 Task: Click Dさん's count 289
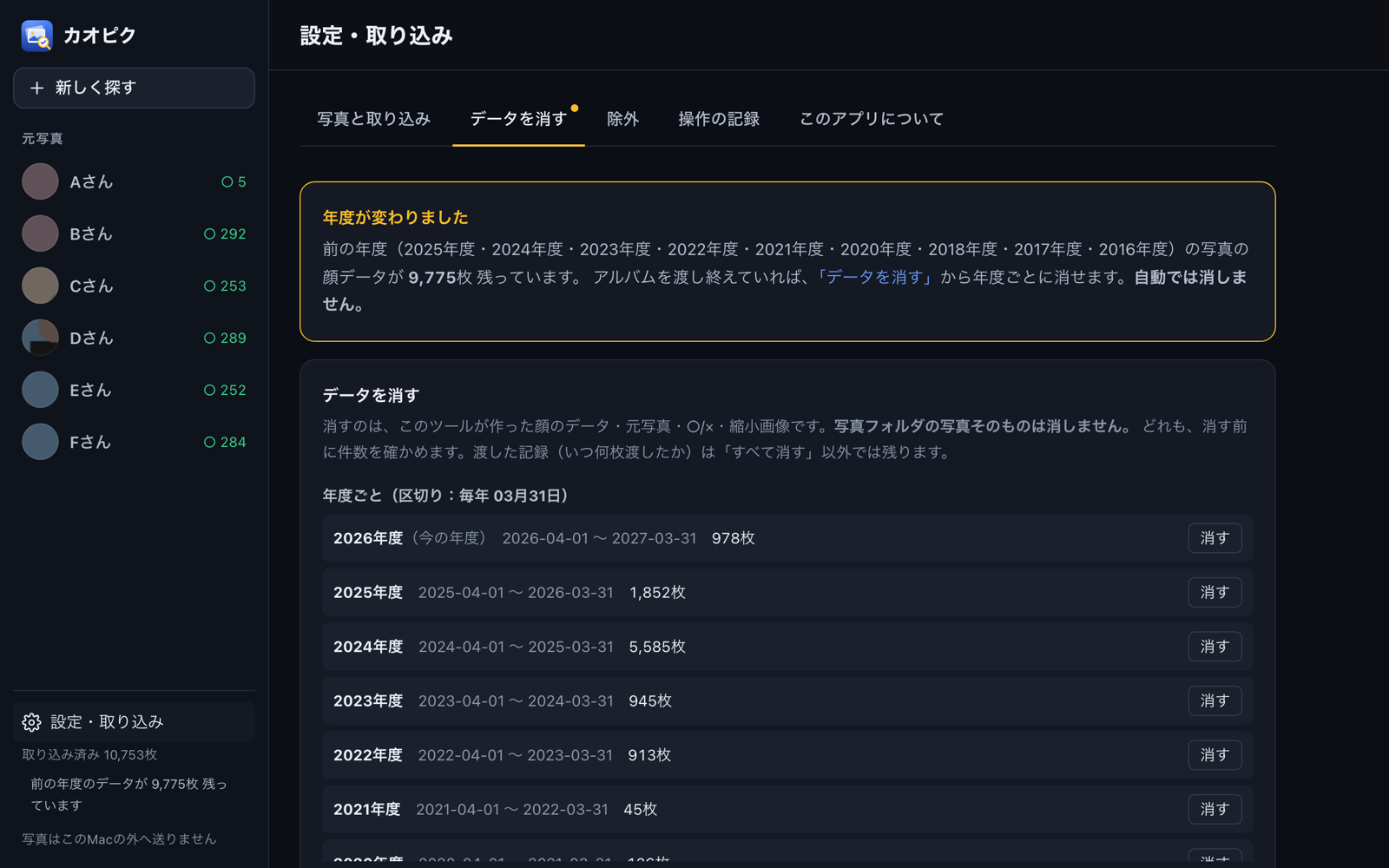[225, 338]
